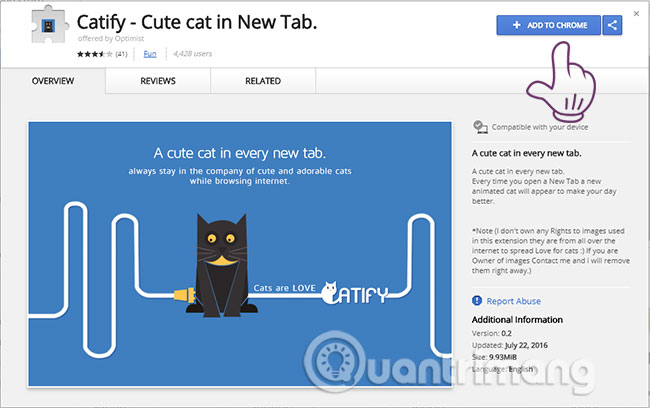Click the '4,428 users' text
This screenshot has width=650, height=408.
[193, 54]
